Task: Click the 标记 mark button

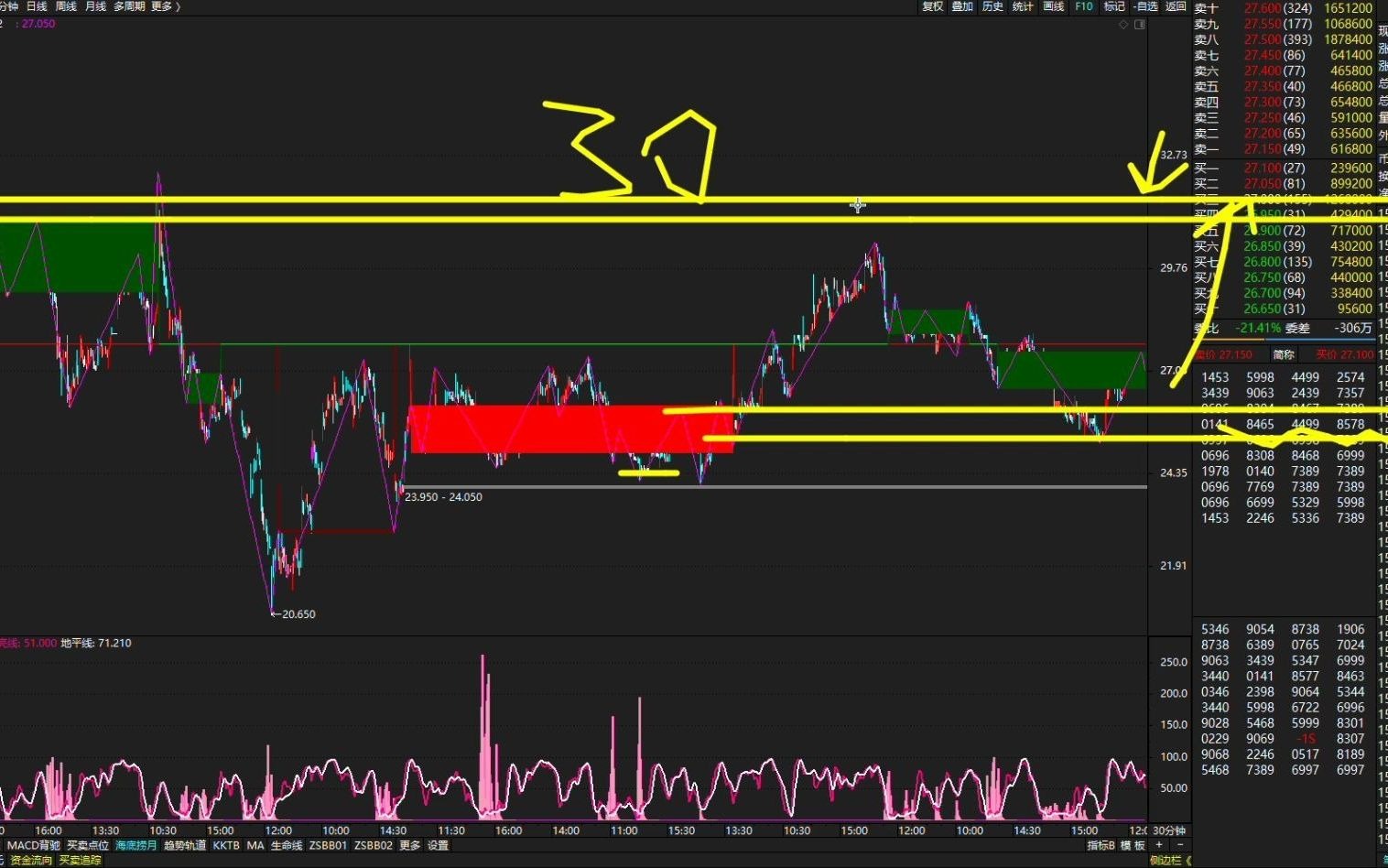Action: [x=1114, y=6]
